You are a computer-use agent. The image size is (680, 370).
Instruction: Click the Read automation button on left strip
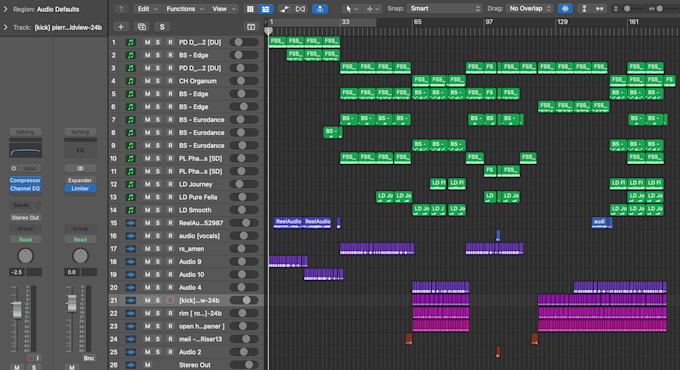click(x=25, y=239)
